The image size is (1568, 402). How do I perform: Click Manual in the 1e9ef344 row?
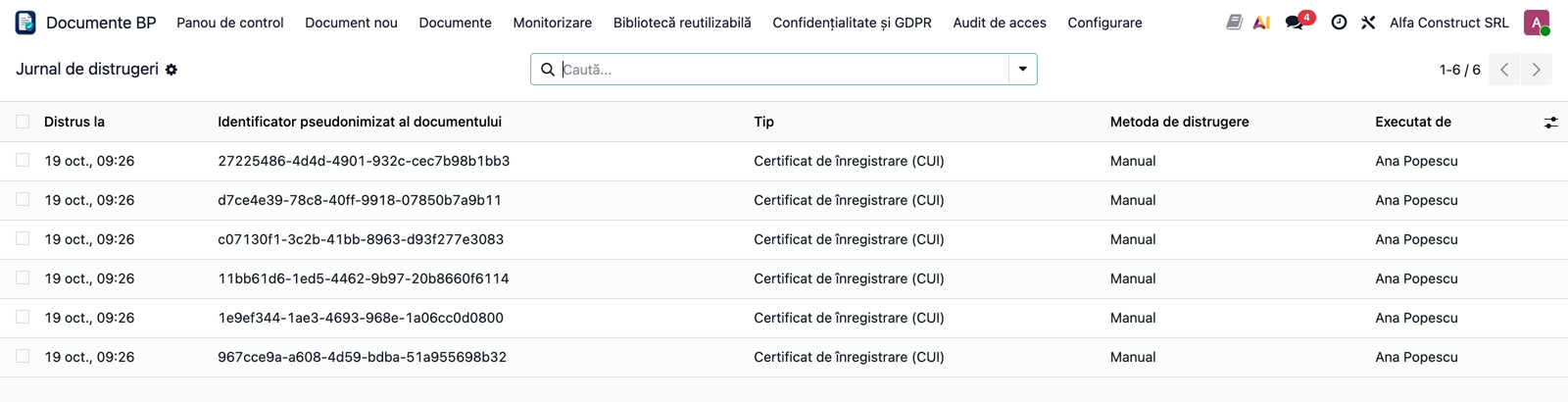[x=1133, y=318]
